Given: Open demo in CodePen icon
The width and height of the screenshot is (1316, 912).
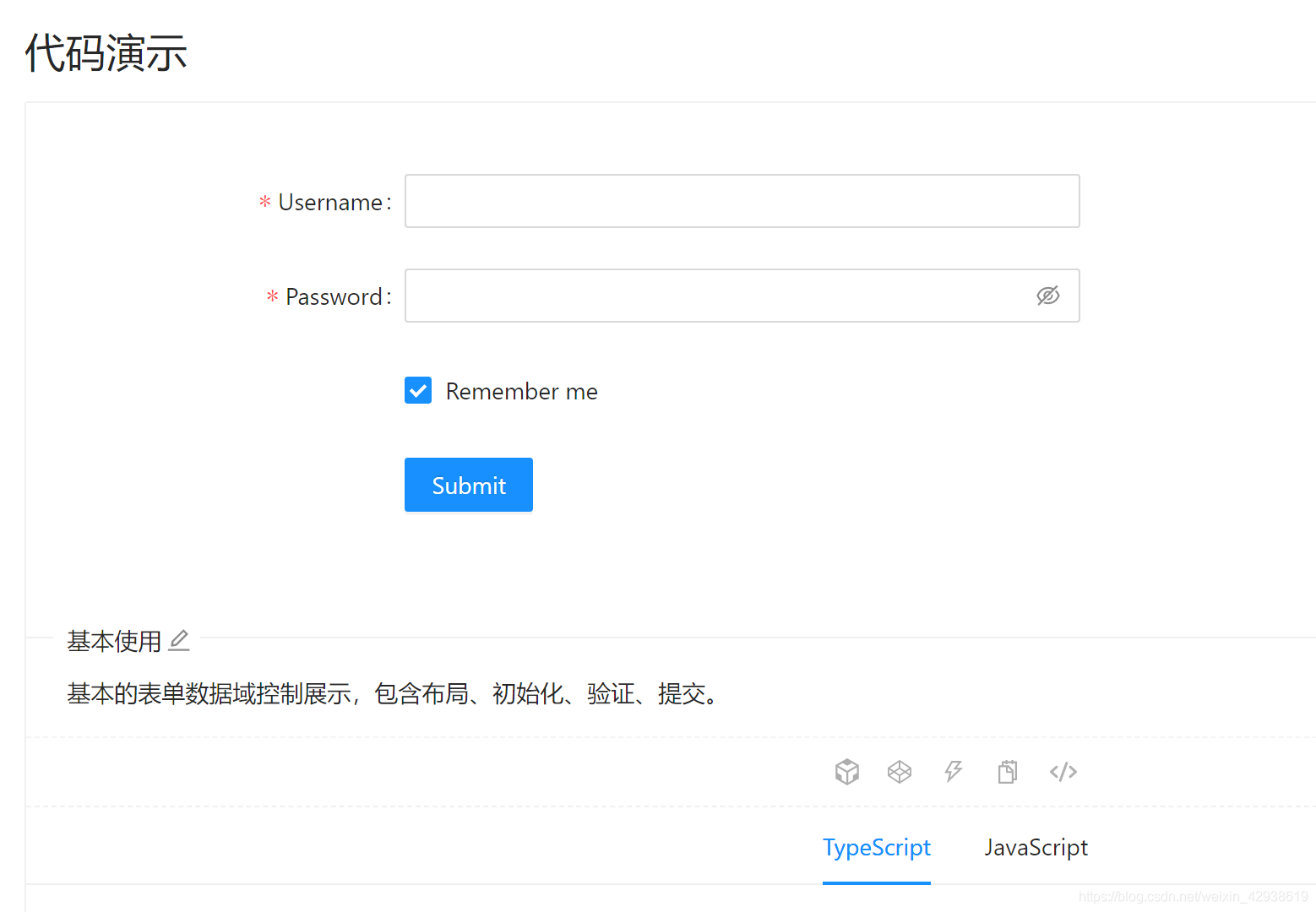Looking at the screenshot, I should (x=900, y=771).
